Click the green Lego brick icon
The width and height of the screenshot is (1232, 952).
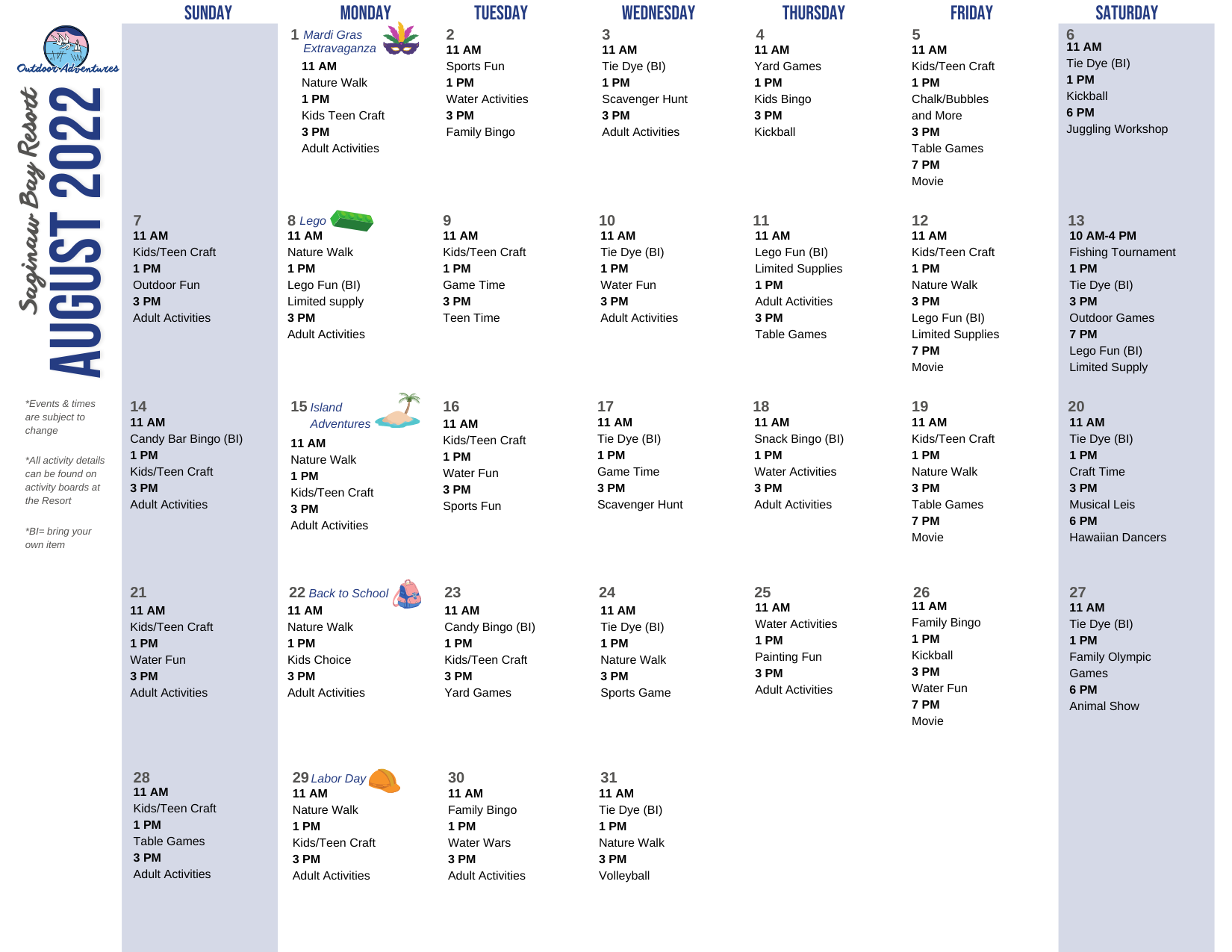[x=352, y=220]
